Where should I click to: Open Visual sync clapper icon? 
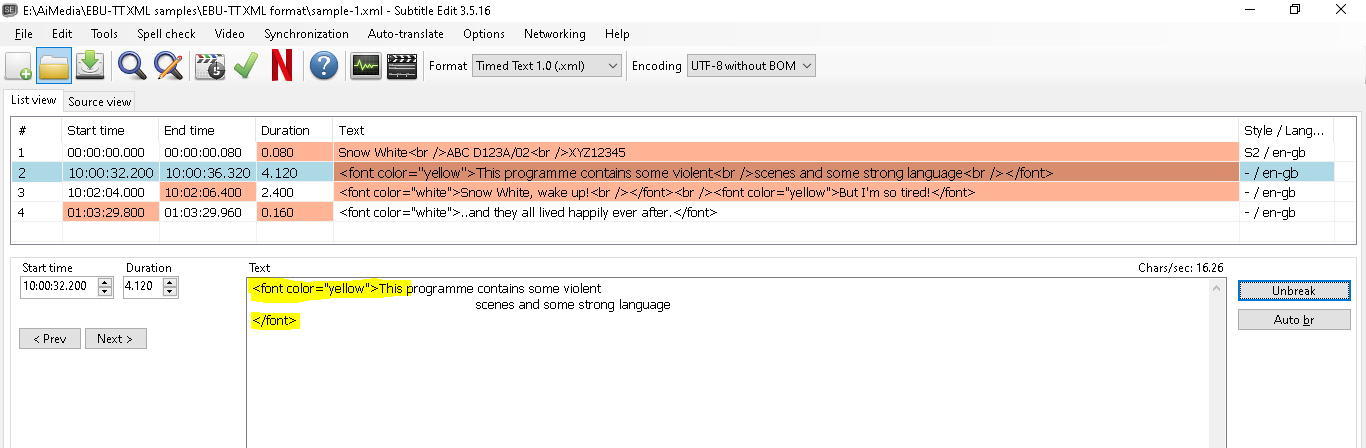tap(209, 66)
